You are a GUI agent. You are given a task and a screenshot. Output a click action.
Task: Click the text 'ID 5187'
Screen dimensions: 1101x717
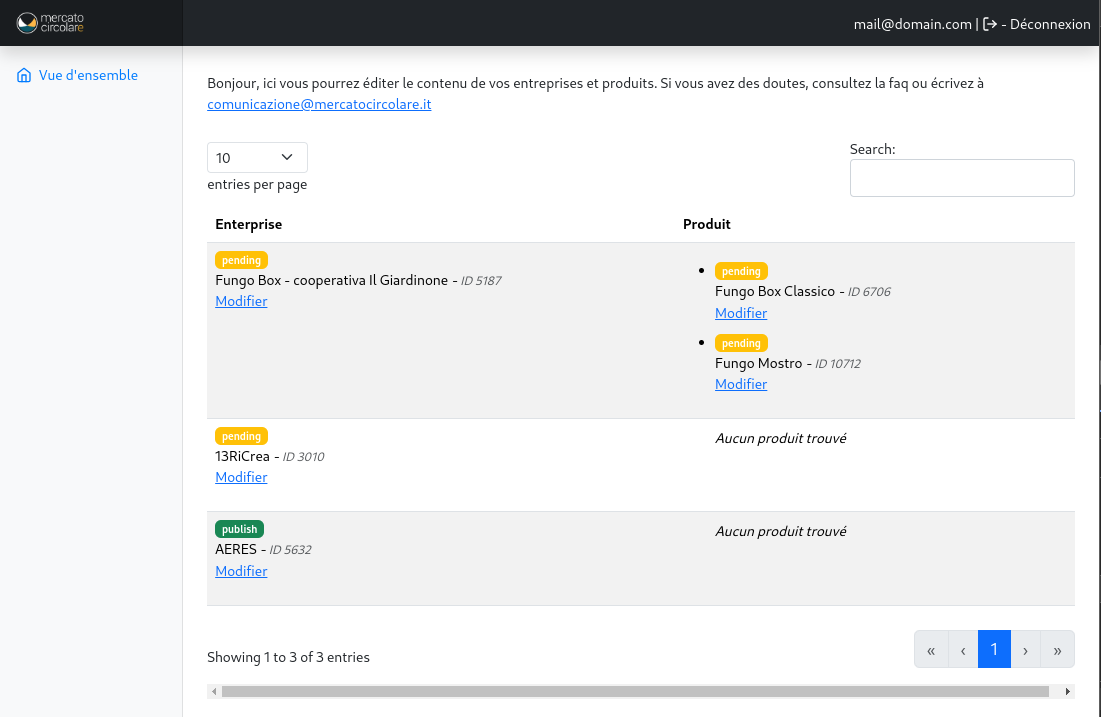pos(481,281)
